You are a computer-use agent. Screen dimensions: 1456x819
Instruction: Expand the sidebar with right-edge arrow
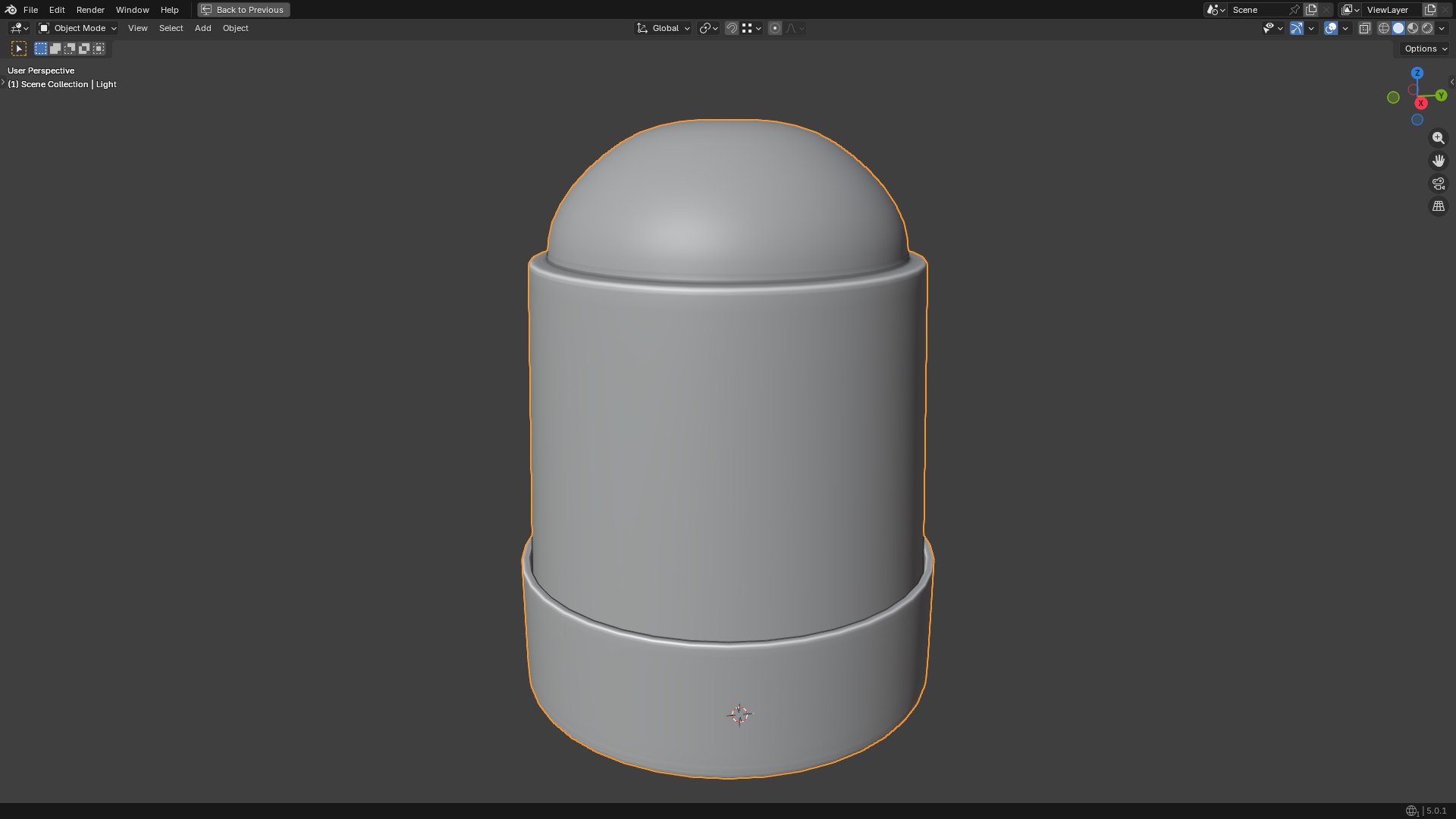pyautogui.click(x=1451, y=82)
